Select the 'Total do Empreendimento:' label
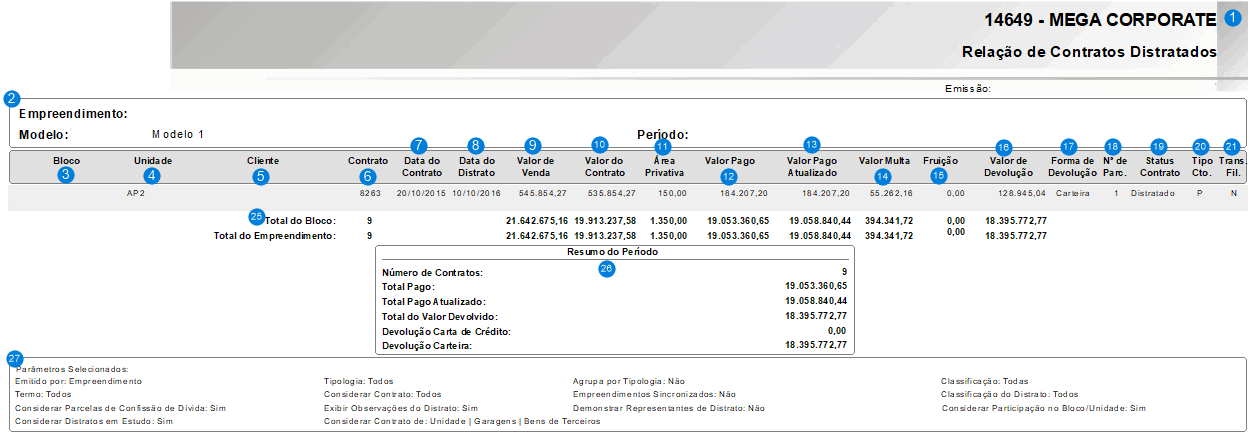This screenshot has height=444, width=1254. (275, 236)
